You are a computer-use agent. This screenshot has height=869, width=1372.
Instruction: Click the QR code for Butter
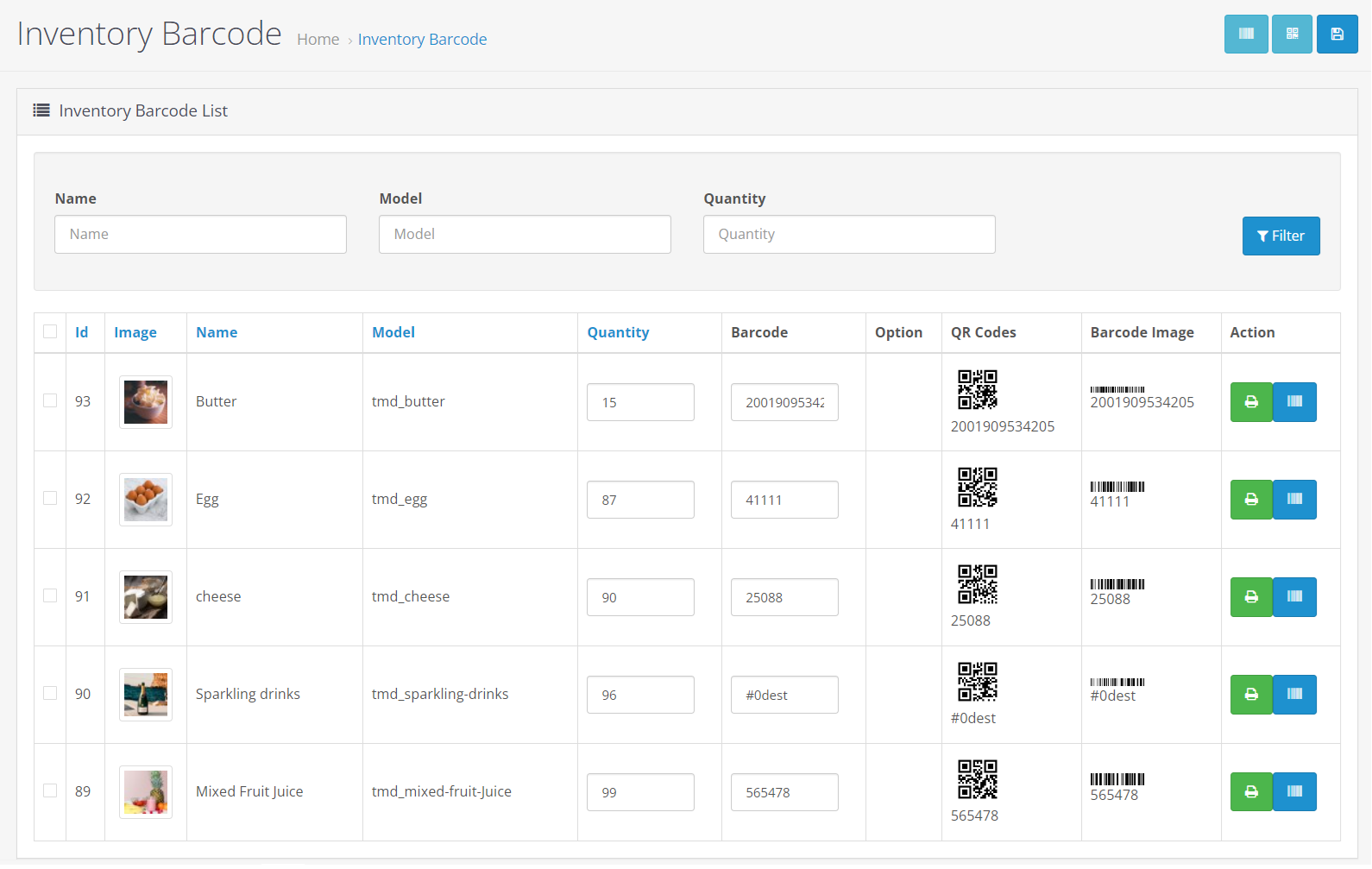point(978,389)
